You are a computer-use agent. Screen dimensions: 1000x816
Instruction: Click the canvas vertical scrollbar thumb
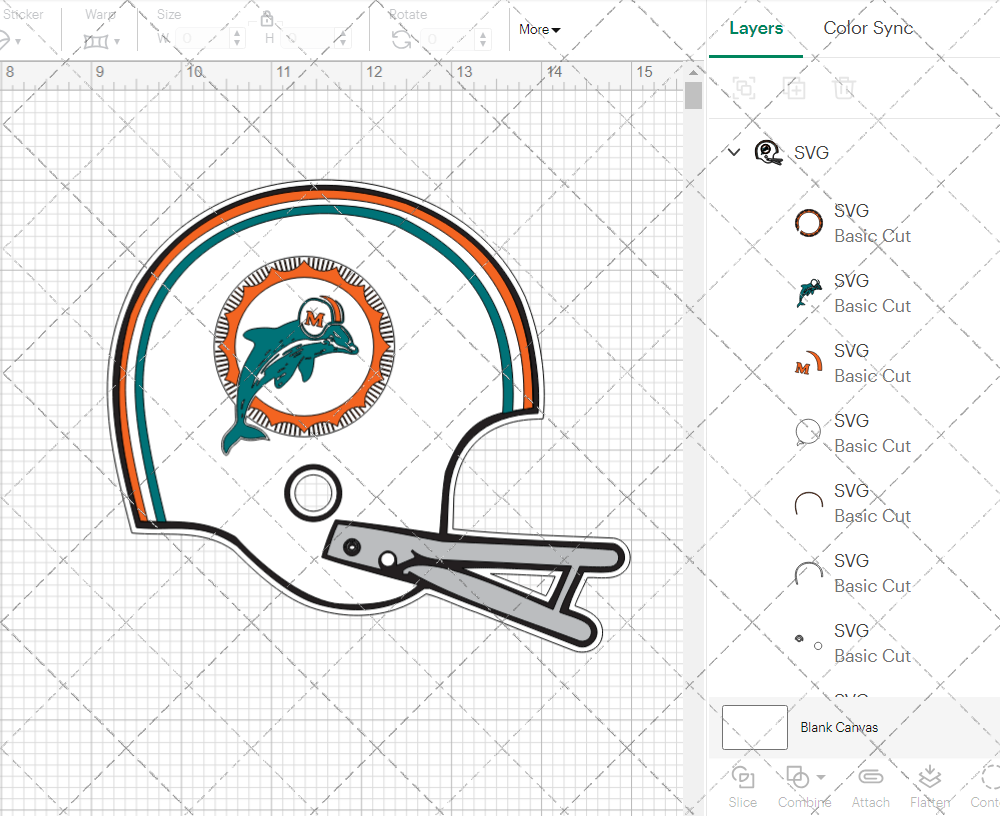tap(693, 96)
